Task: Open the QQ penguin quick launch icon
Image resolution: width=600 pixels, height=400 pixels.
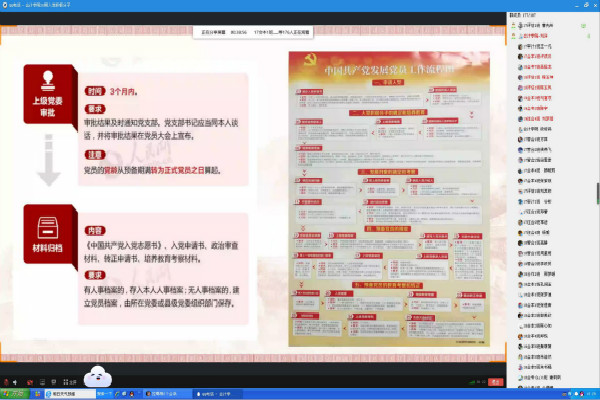Action: coord(132,393)
